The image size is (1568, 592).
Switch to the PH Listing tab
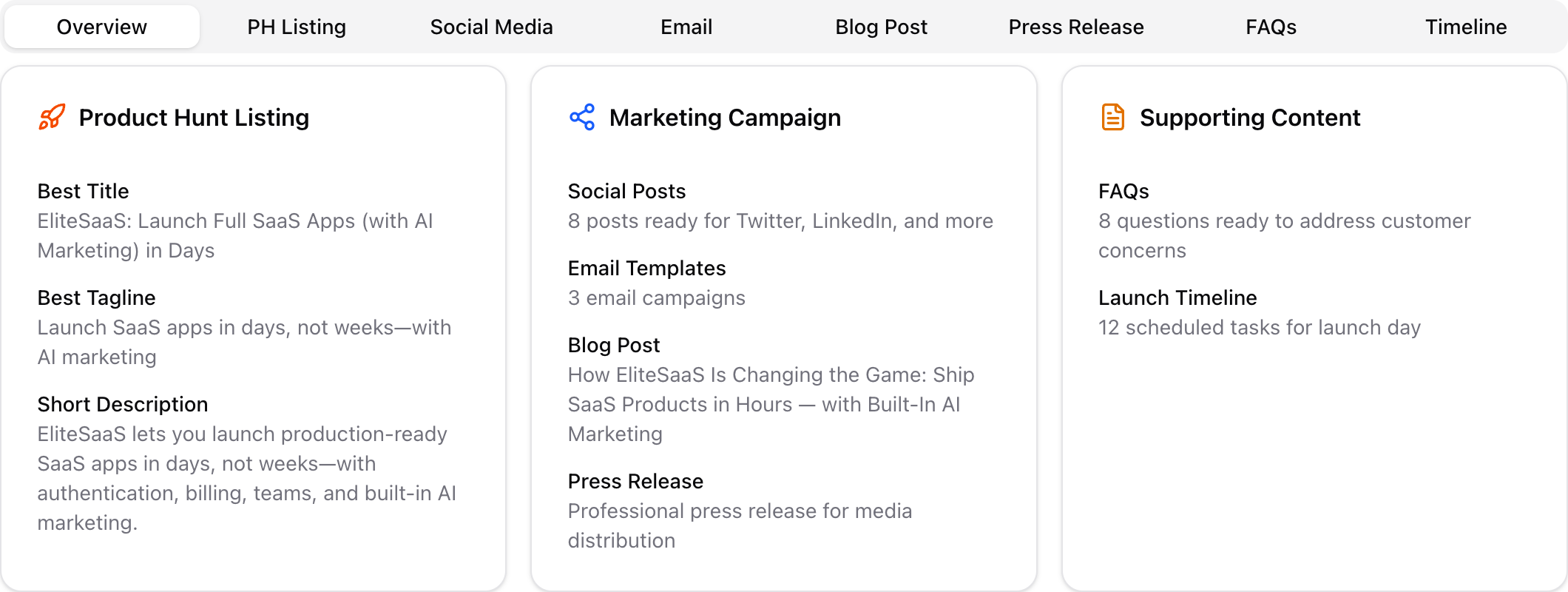point(297,27)
